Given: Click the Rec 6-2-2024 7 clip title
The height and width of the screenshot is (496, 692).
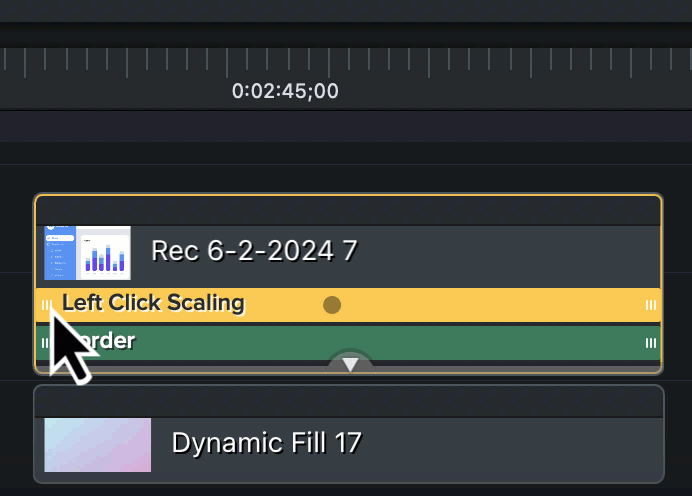Looking at the screenshot, I should [x=254, y=251].
